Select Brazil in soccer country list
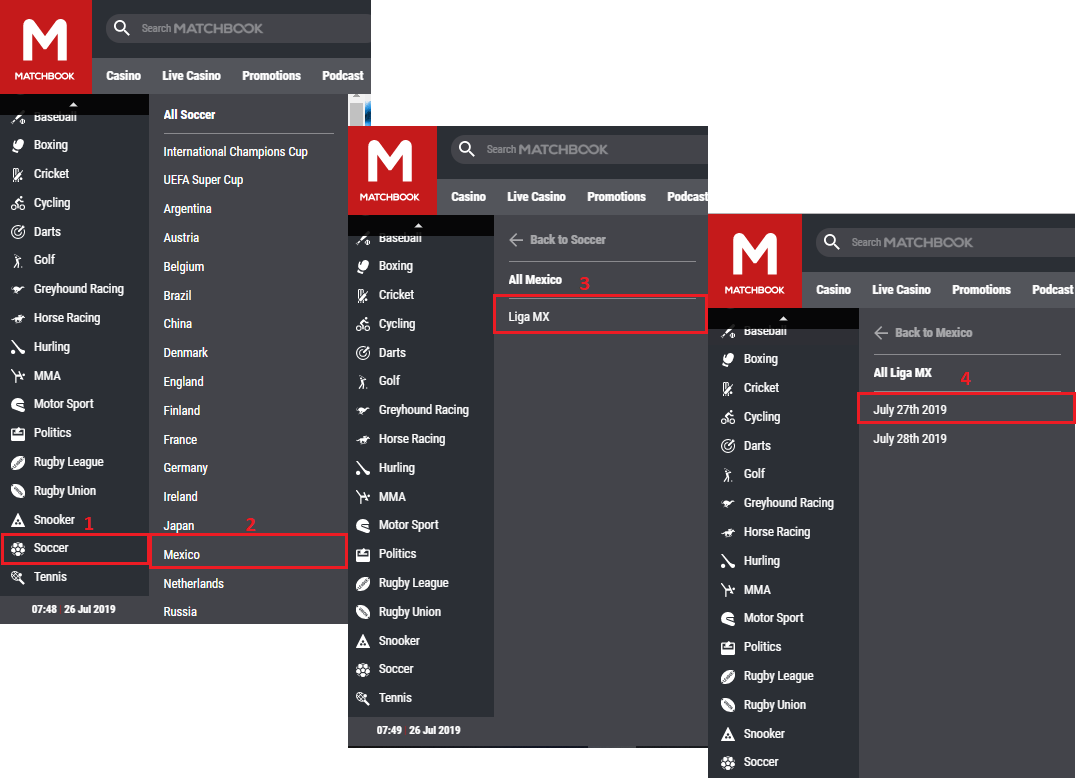 177,295
